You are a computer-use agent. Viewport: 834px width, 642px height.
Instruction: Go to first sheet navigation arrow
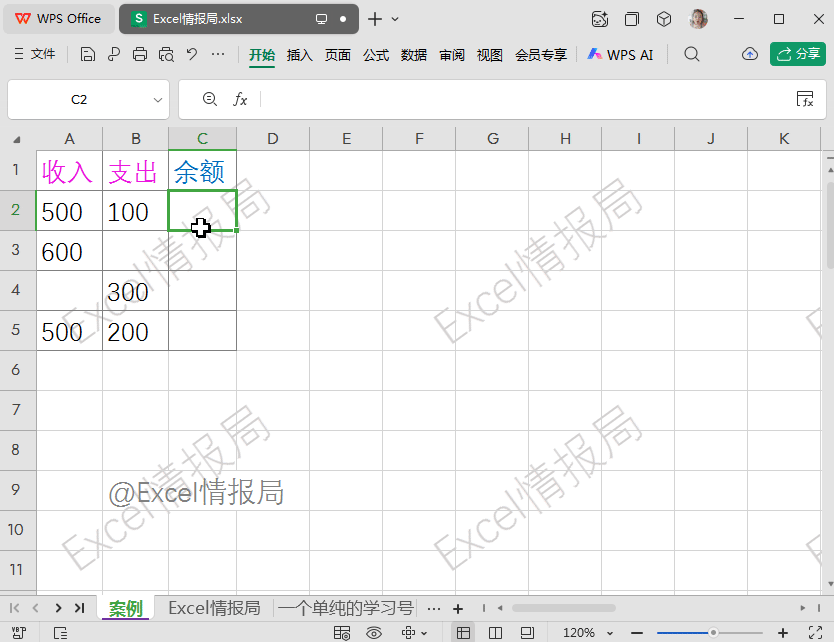(x=14, y=608)
